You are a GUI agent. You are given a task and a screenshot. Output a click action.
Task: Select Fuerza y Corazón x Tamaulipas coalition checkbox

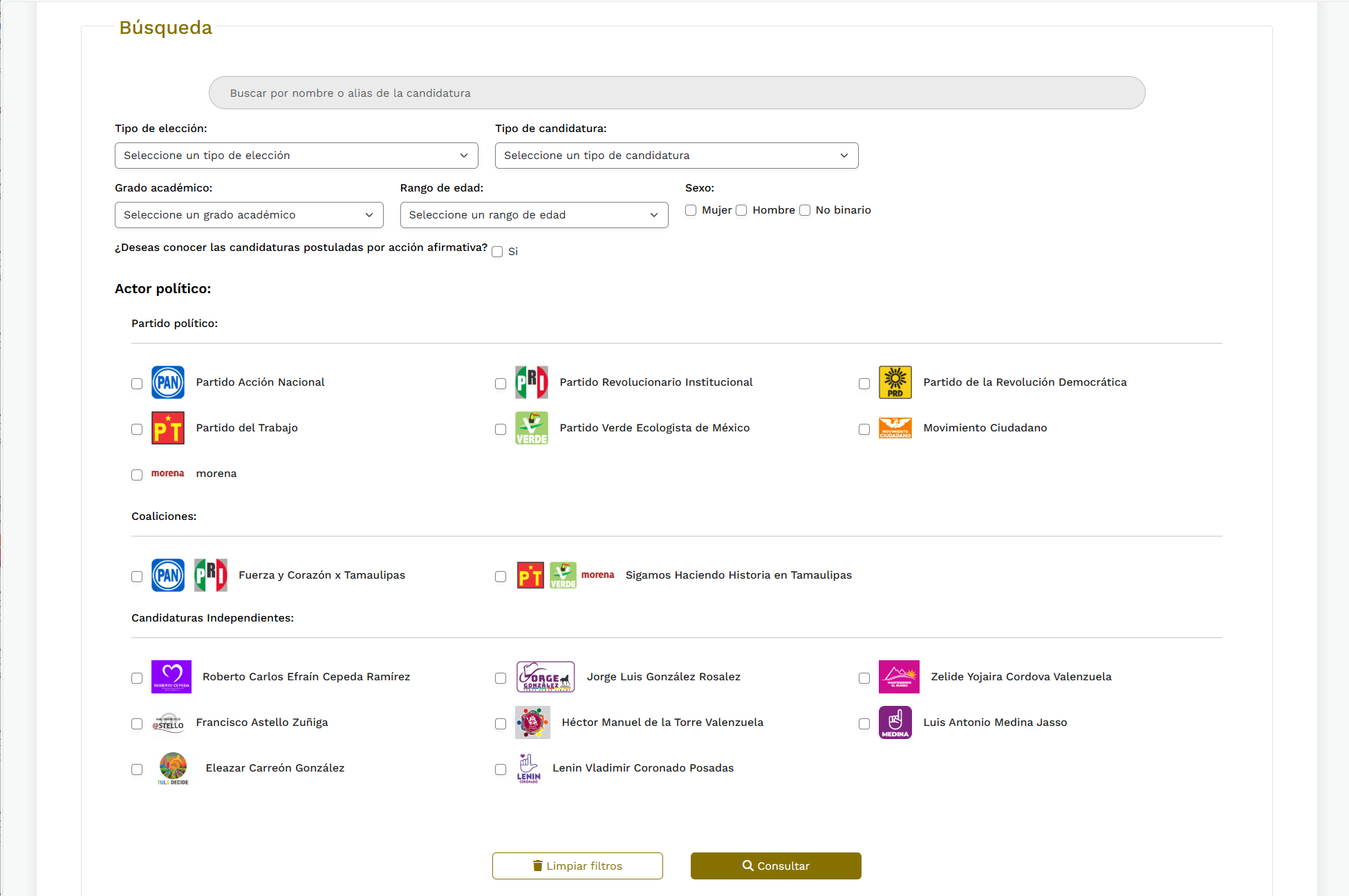(x=137, y=577)
